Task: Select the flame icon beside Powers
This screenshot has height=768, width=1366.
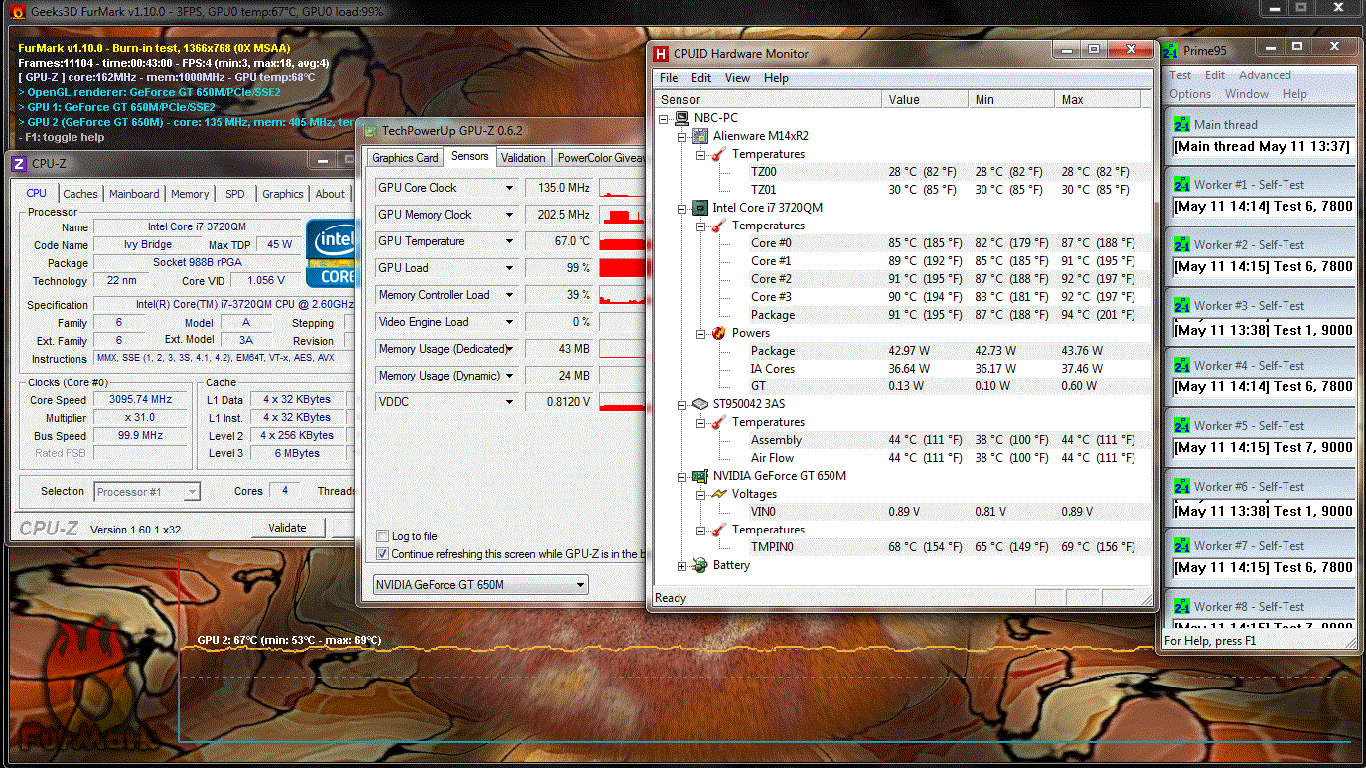Action: click(719, 333)
